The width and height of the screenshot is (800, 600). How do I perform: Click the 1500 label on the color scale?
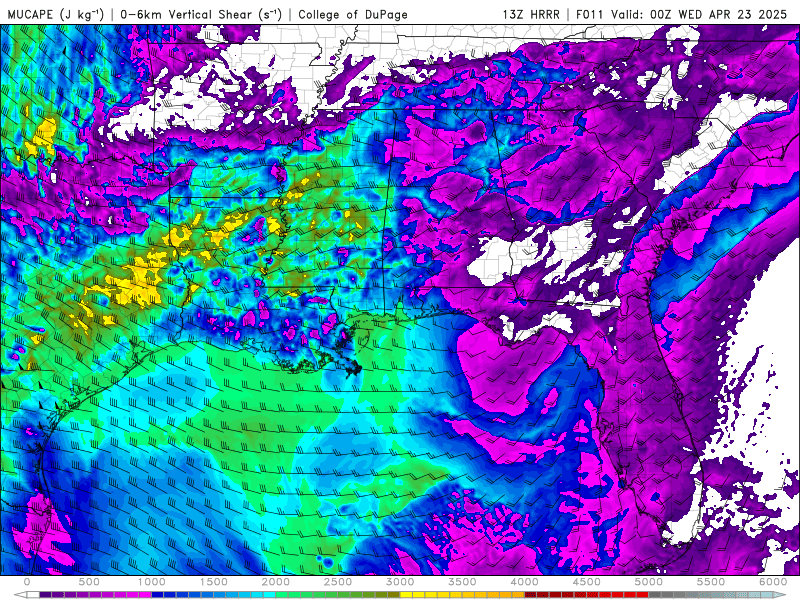tap(213, 582)
